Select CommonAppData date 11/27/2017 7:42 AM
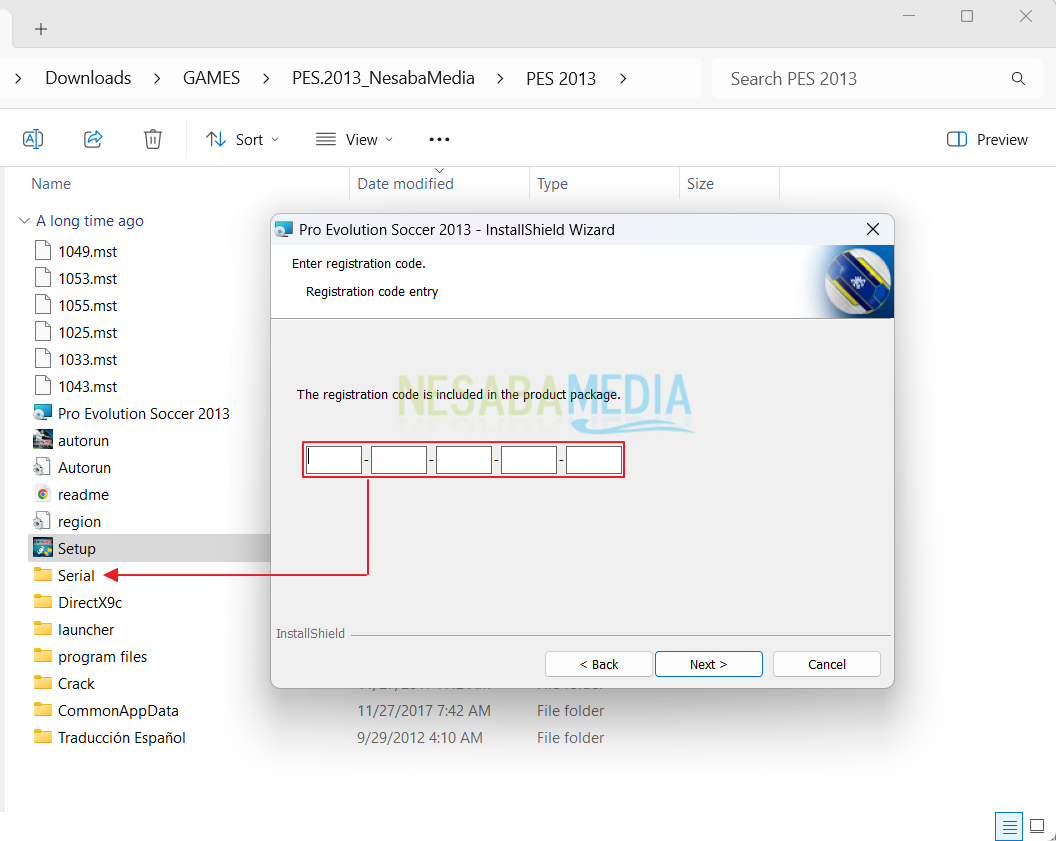The image size is (1056, 841). 424,710
